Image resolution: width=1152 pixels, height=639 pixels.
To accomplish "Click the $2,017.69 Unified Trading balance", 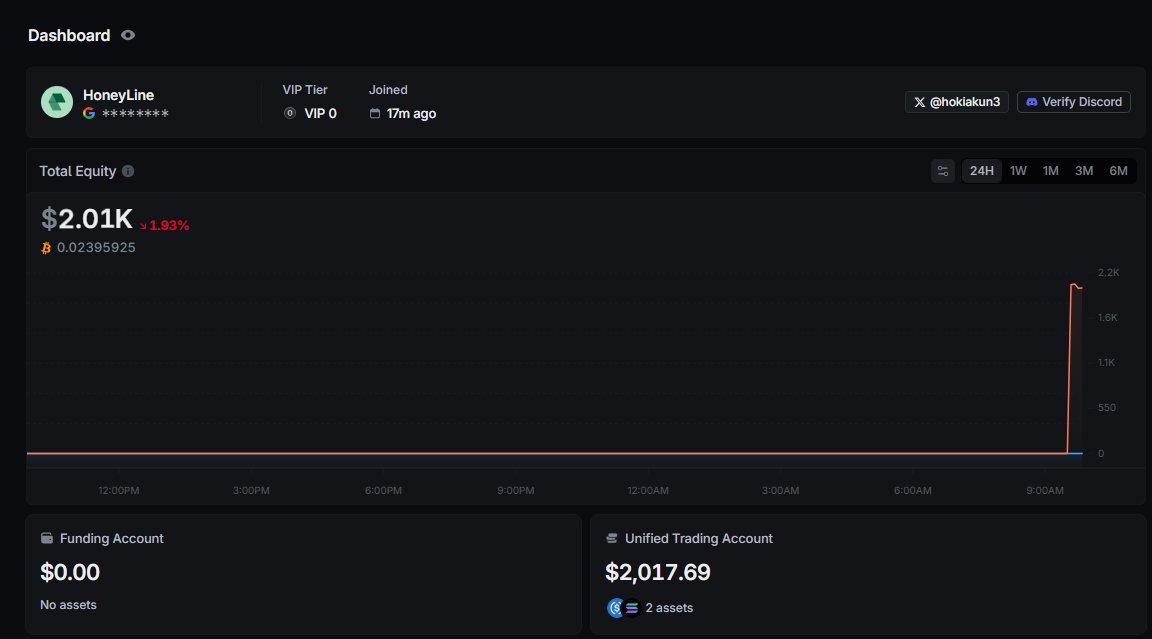I will (658, 572).
